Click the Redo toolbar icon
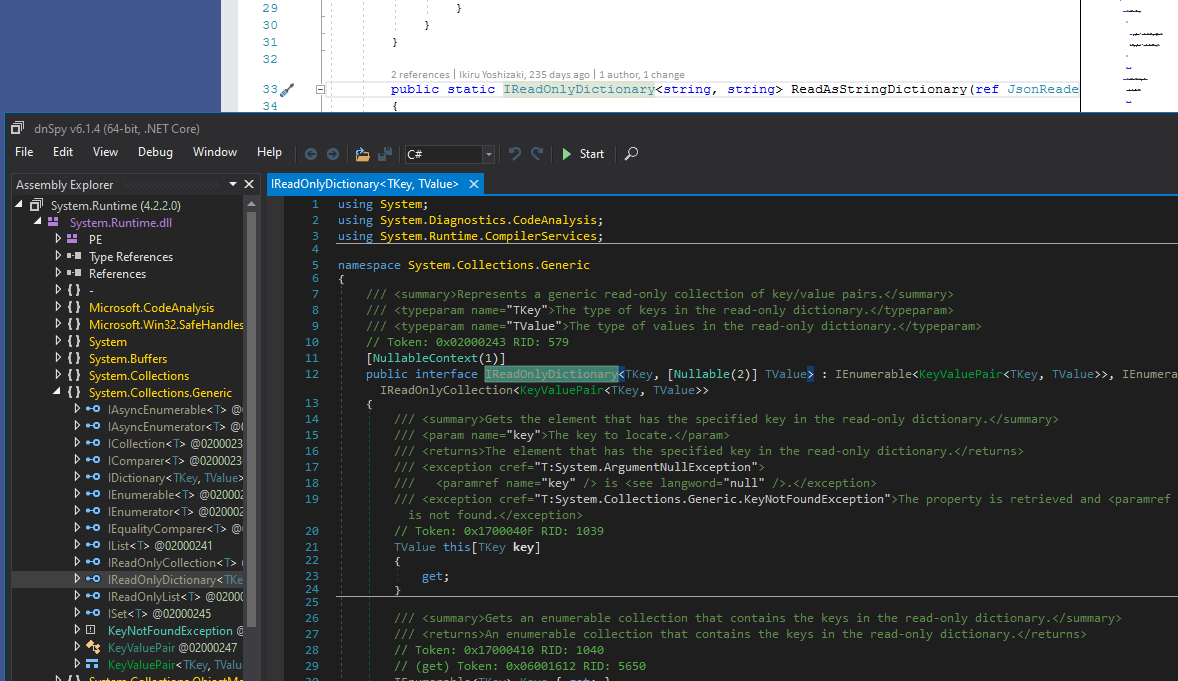Image resolution: width=1178 pixels, height=681 pixels. point(536,154)
